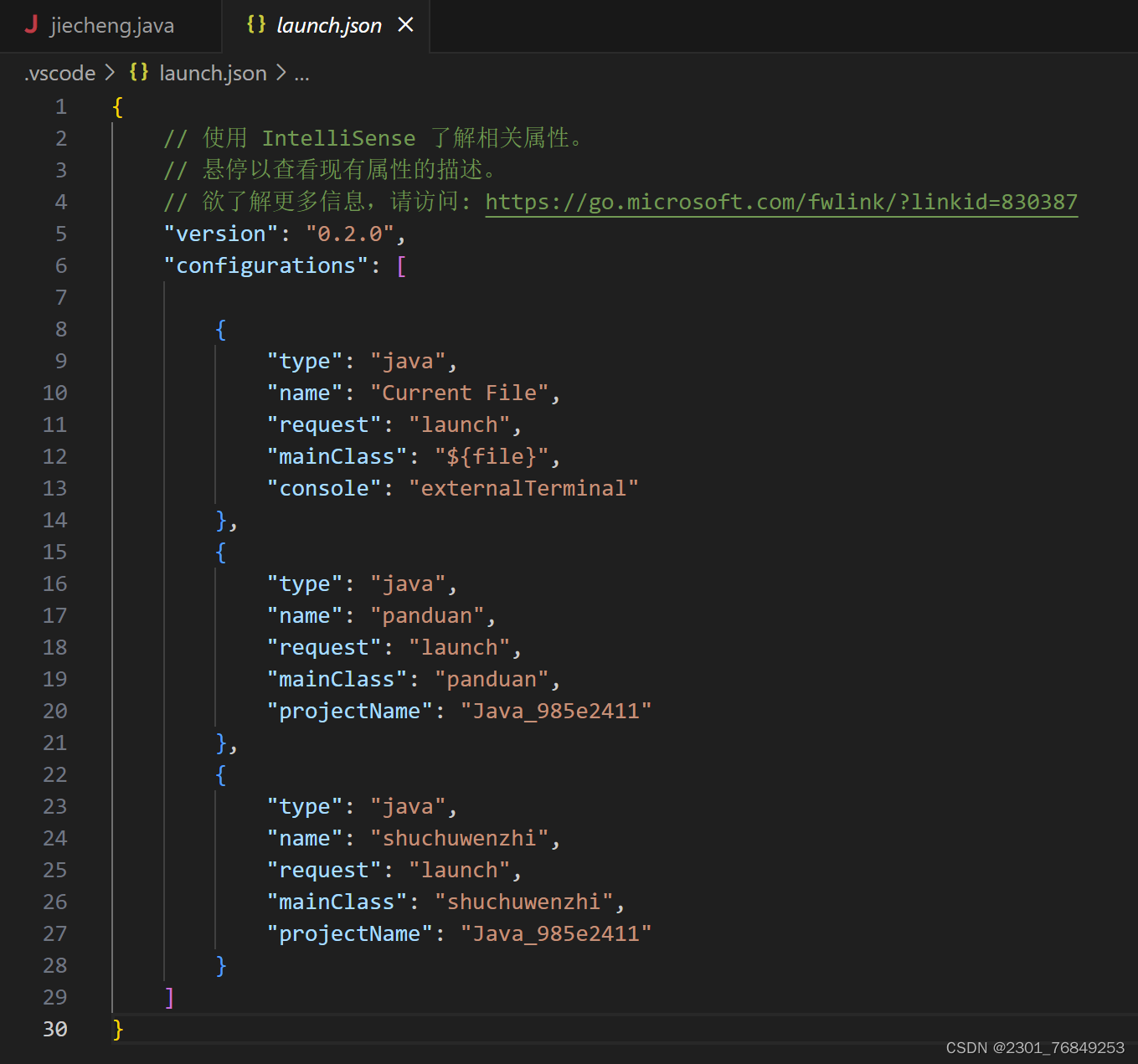Click line number 30 in the gutter

click(54, 1029)
